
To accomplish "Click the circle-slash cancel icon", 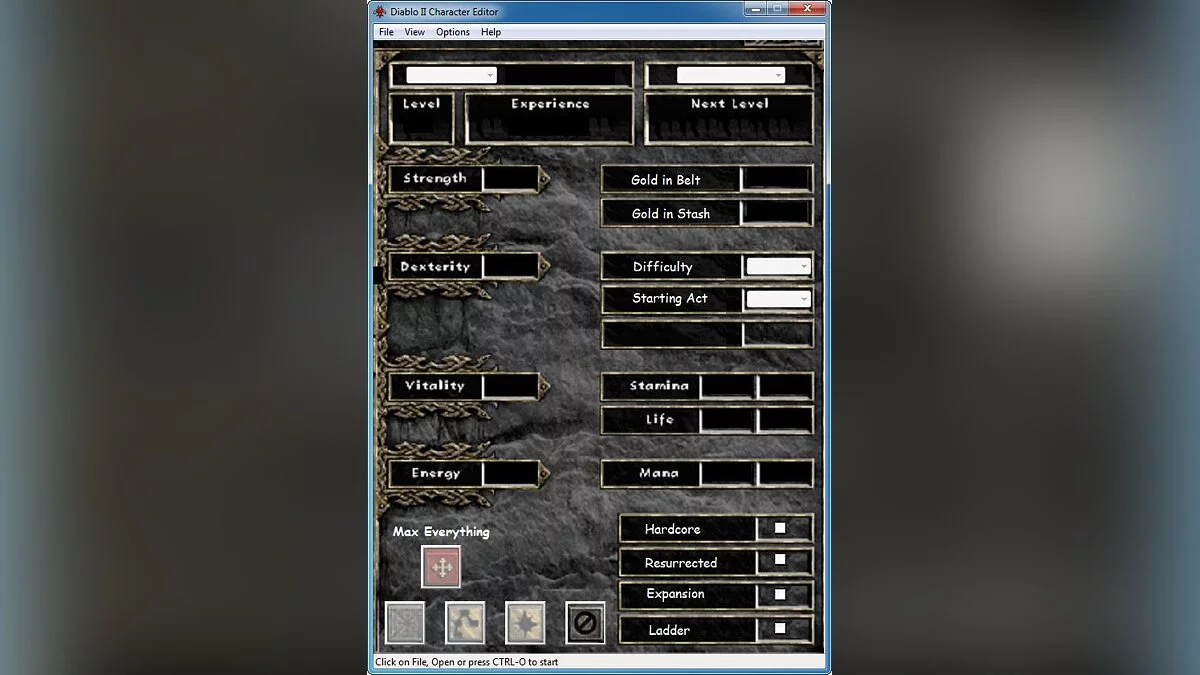I will (x=585, y=623).
